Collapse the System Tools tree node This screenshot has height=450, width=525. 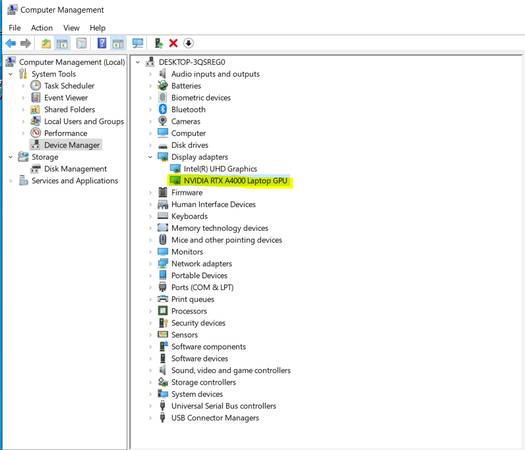[x=11, y=74]
